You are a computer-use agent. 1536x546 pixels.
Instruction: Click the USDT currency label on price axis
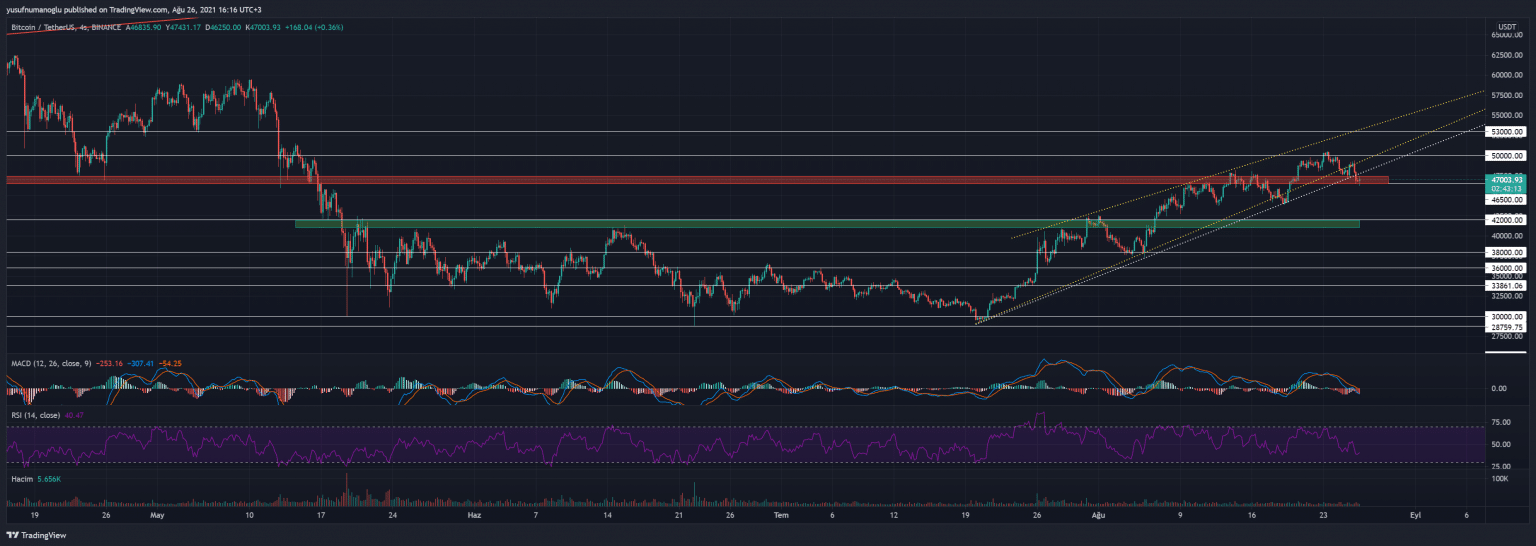[1505, 26]
